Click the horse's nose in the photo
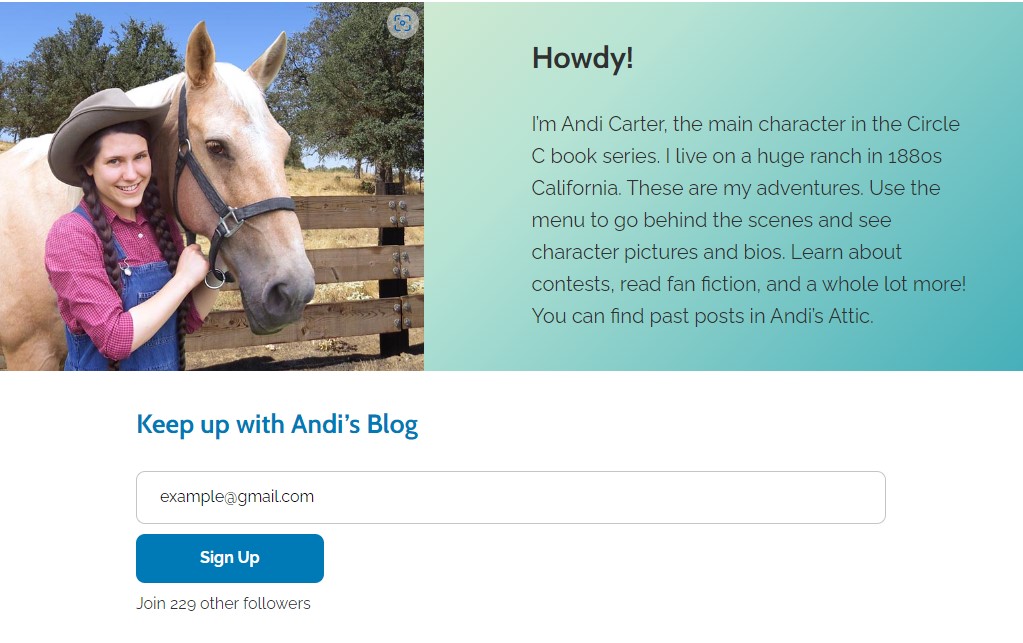Image resolution: width=1023 pixels, height=643 pixels. point(285,300)
